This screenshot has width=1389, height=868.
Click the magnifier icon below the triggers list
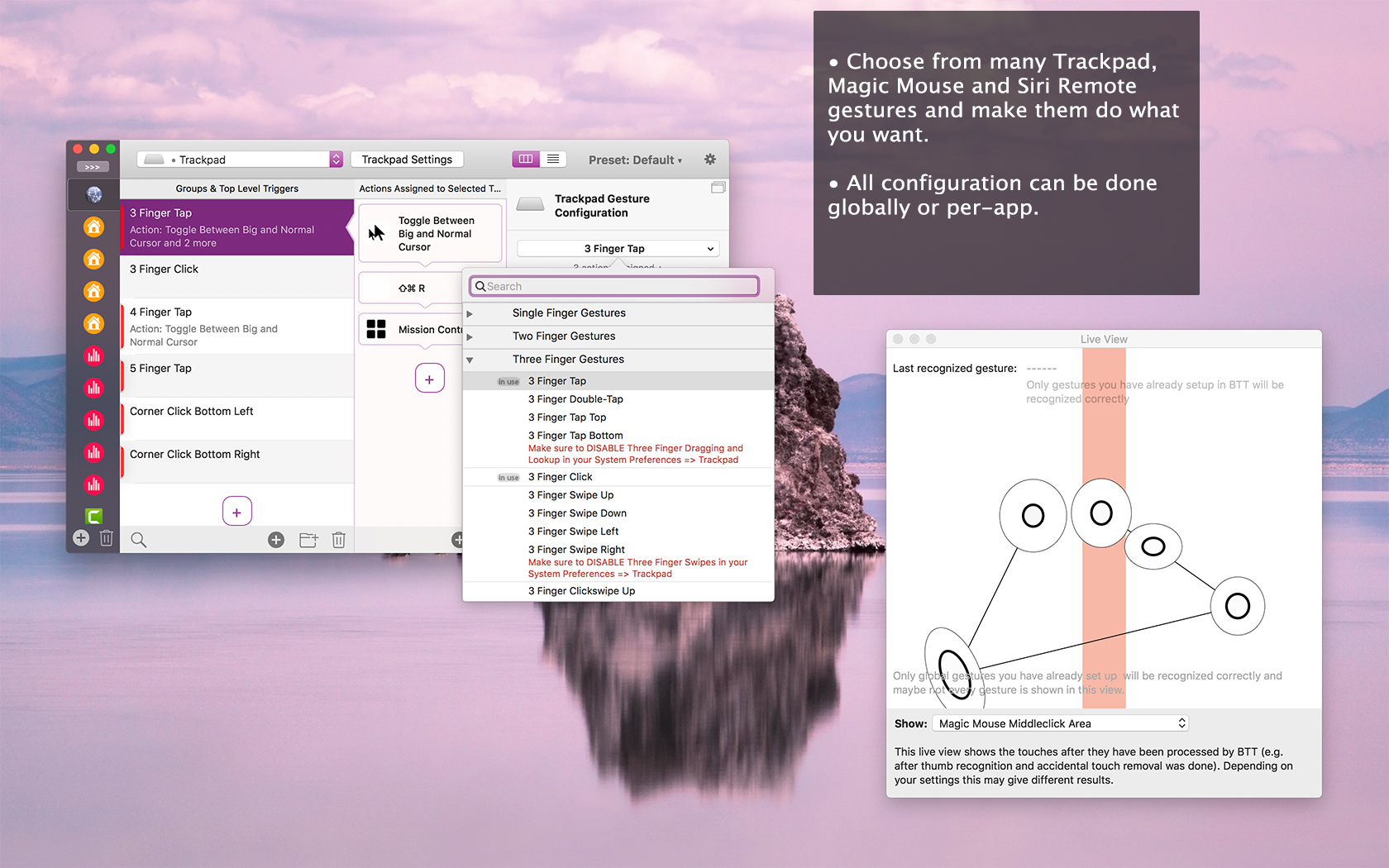click(139, 540)
